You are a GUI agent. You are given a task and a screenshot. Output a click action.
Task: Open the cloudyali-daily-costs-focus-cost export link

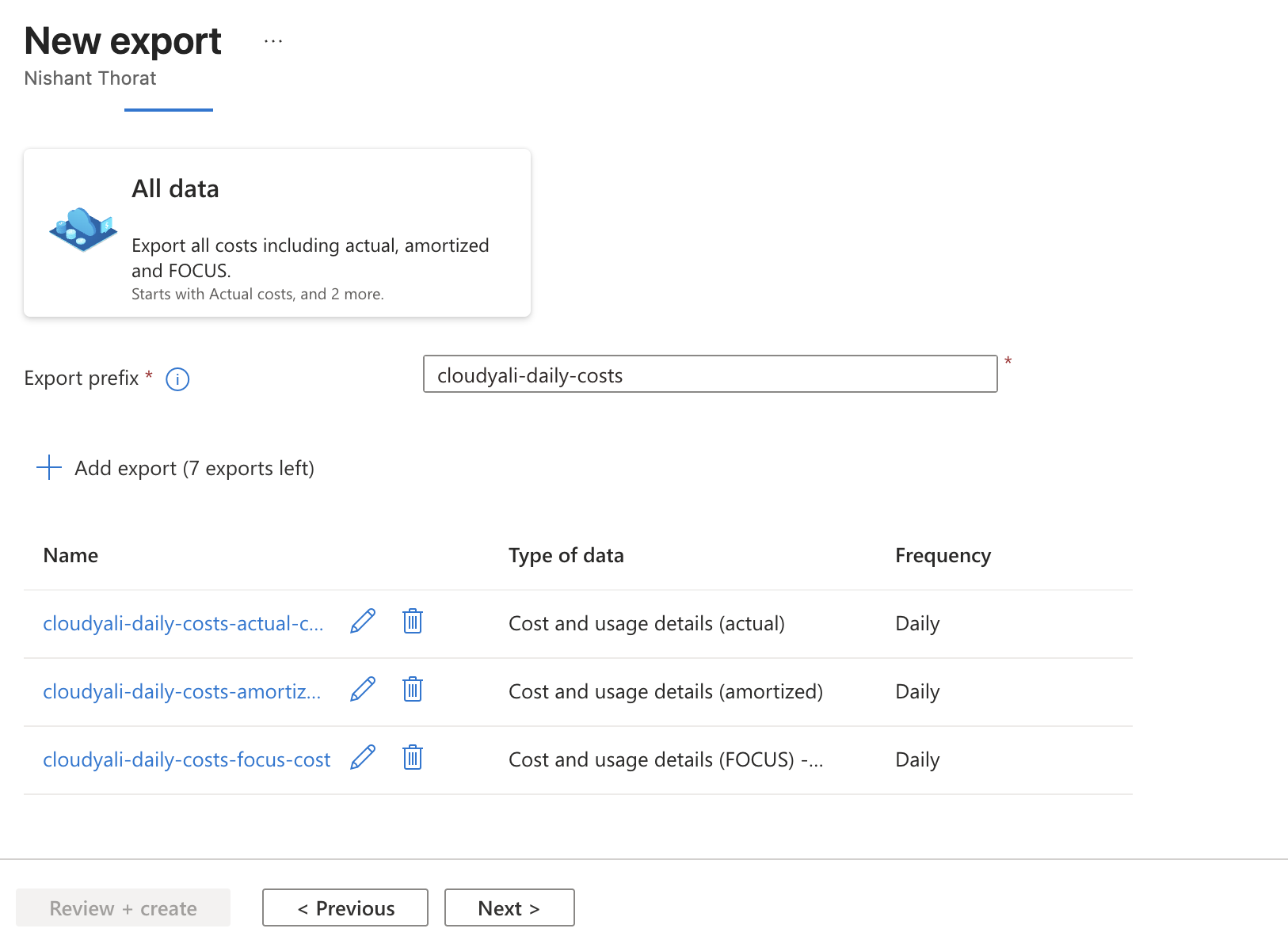coord(187,759)
